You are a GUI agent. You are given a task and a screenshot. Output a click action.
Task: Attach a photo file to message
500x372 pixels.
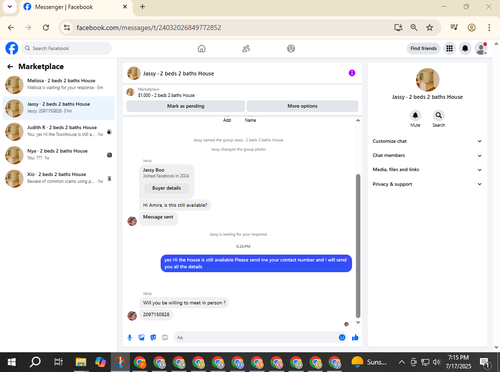pyautogui.click(x=142, y=337)
